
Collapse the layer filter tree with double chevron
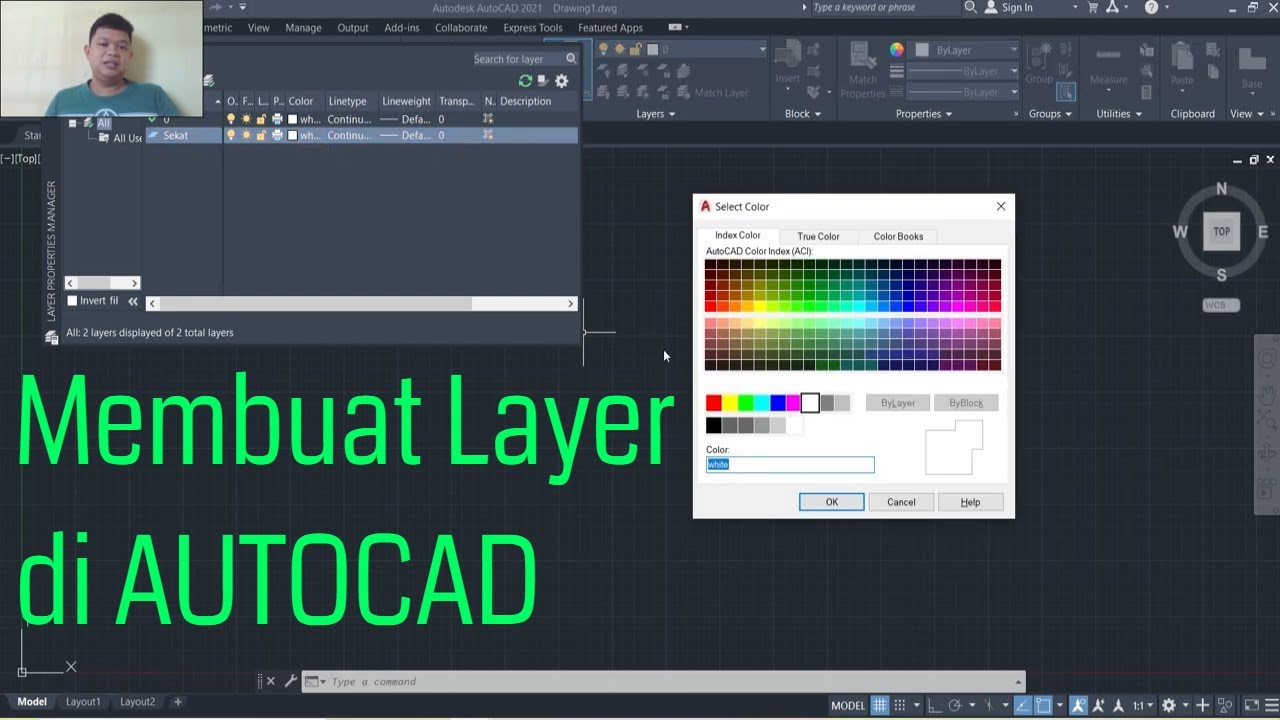pyautogui.click(x=133, y=301)
